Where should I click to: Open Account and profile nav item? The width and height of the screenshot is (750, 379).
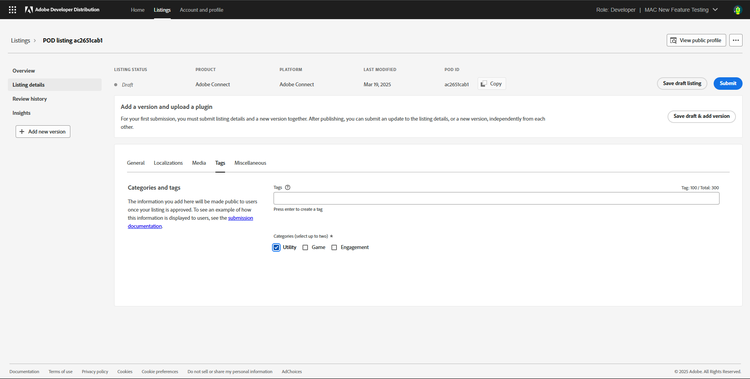tap(201, 10)
